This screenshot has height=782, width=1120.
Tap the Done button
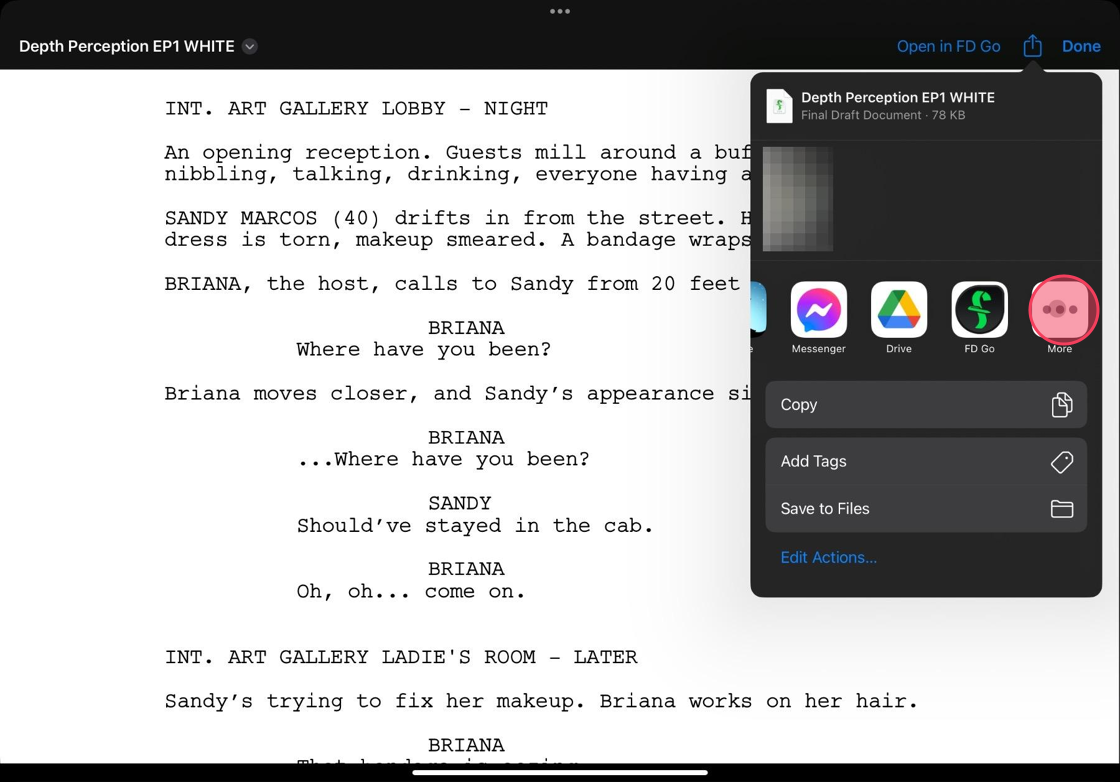[1081, 46]
